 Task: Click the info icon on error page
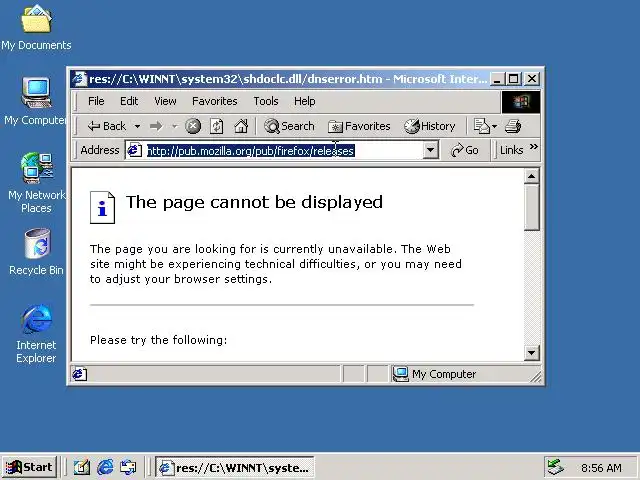coord(102,207)
